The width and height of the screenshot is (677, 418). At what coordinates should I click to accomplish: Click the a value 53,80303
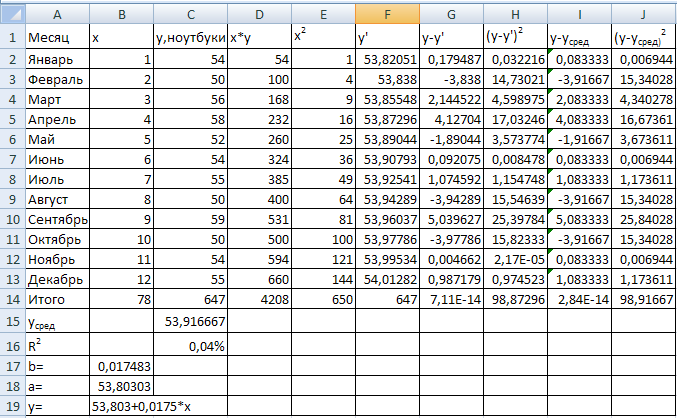point(122,386)
